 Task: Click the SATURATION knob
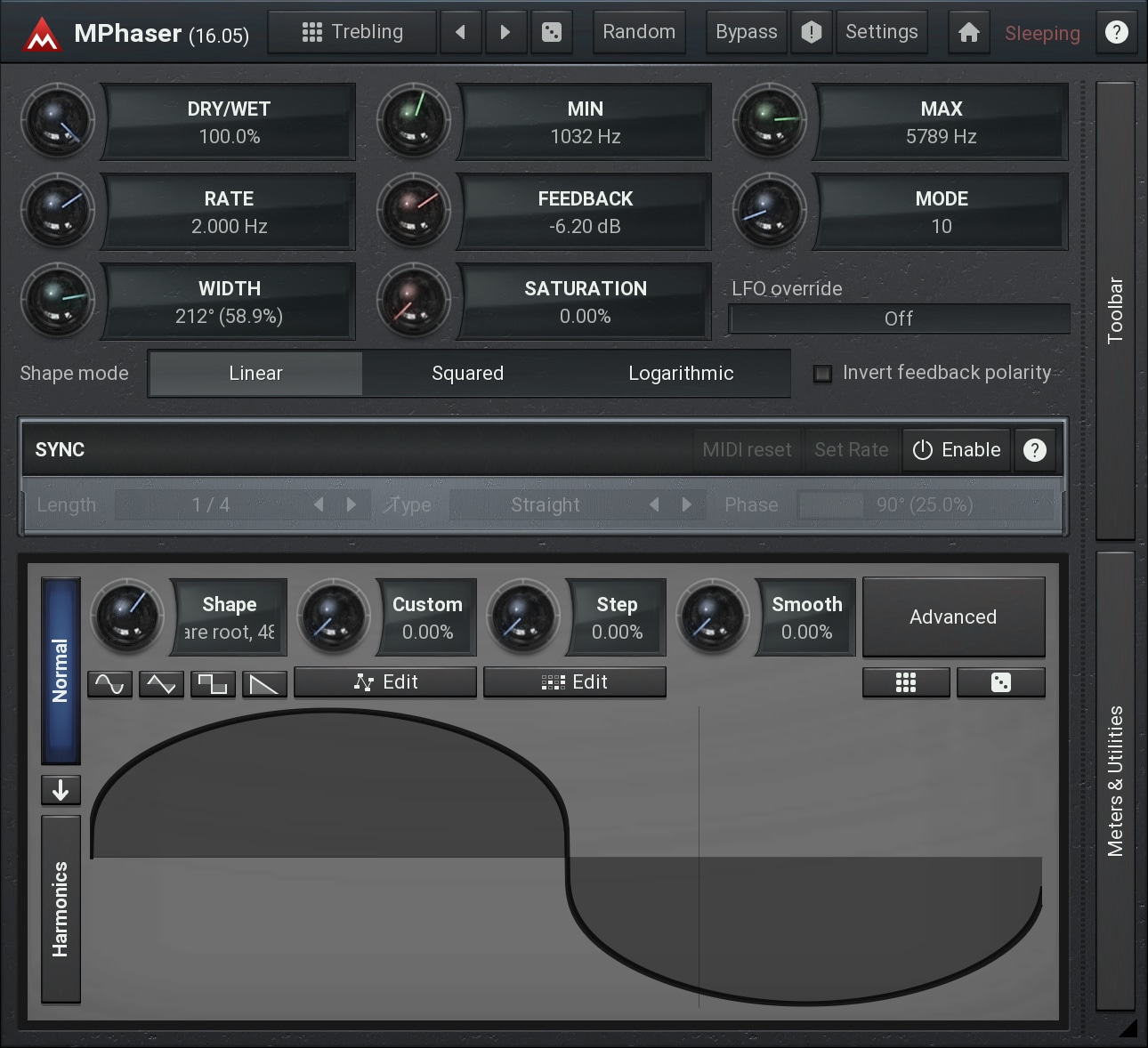click(x=414, y=302)
